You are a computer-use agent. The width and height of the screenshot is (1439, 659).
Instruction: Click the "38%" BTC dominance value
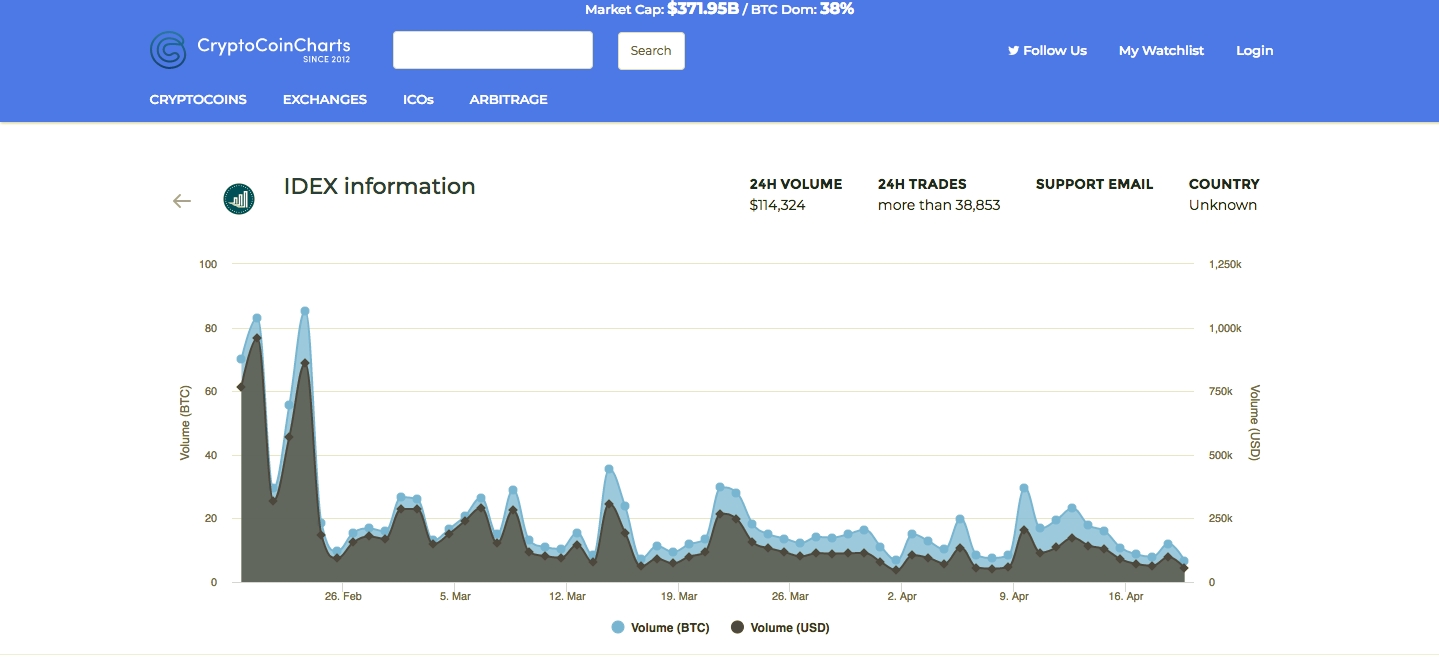click(x=837, y=9)
